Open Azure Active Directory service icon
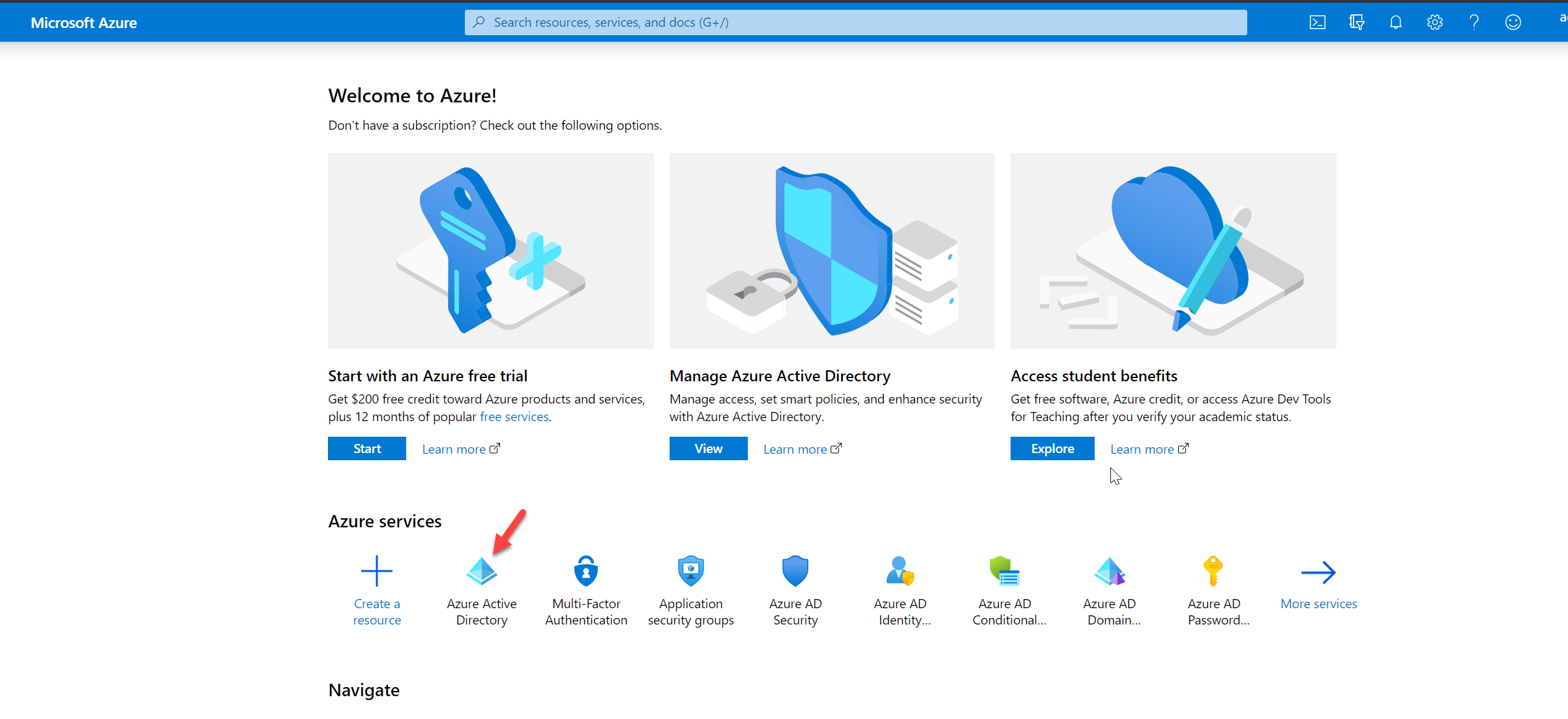 point(482,571)
